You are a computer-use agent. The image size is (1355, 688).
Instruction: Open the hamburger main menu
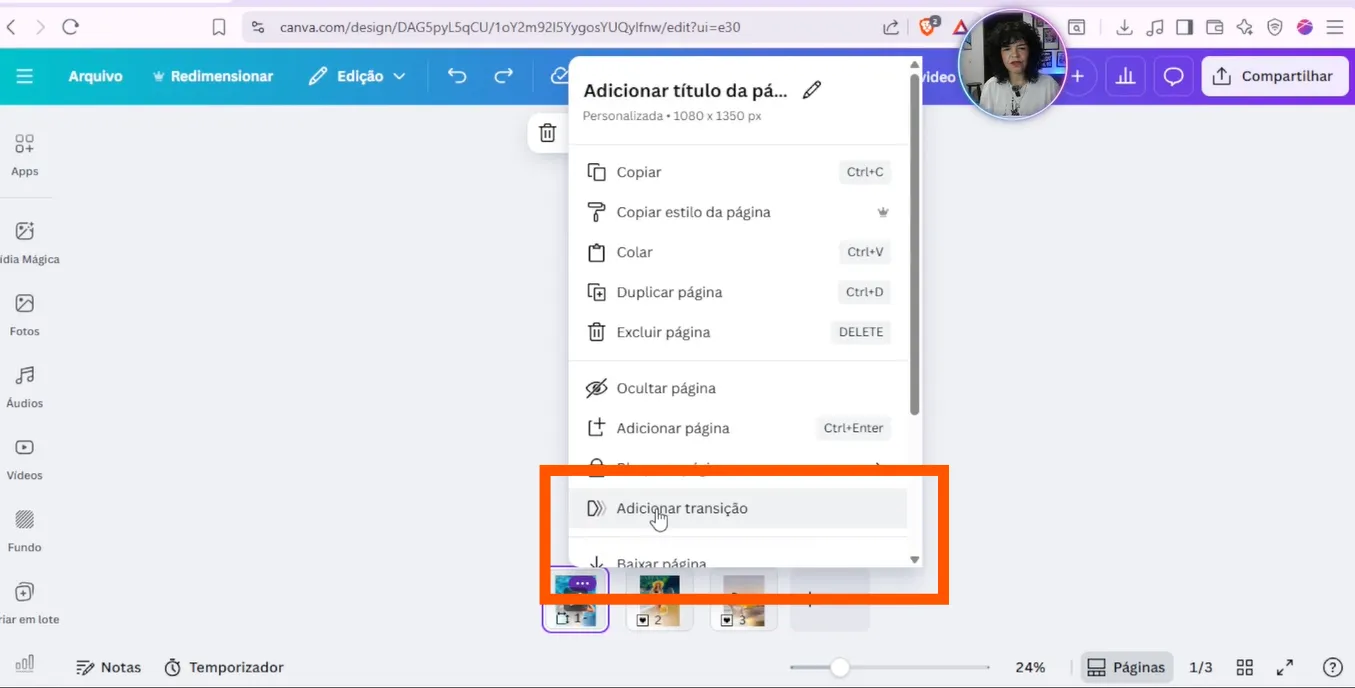pos(25,76)
